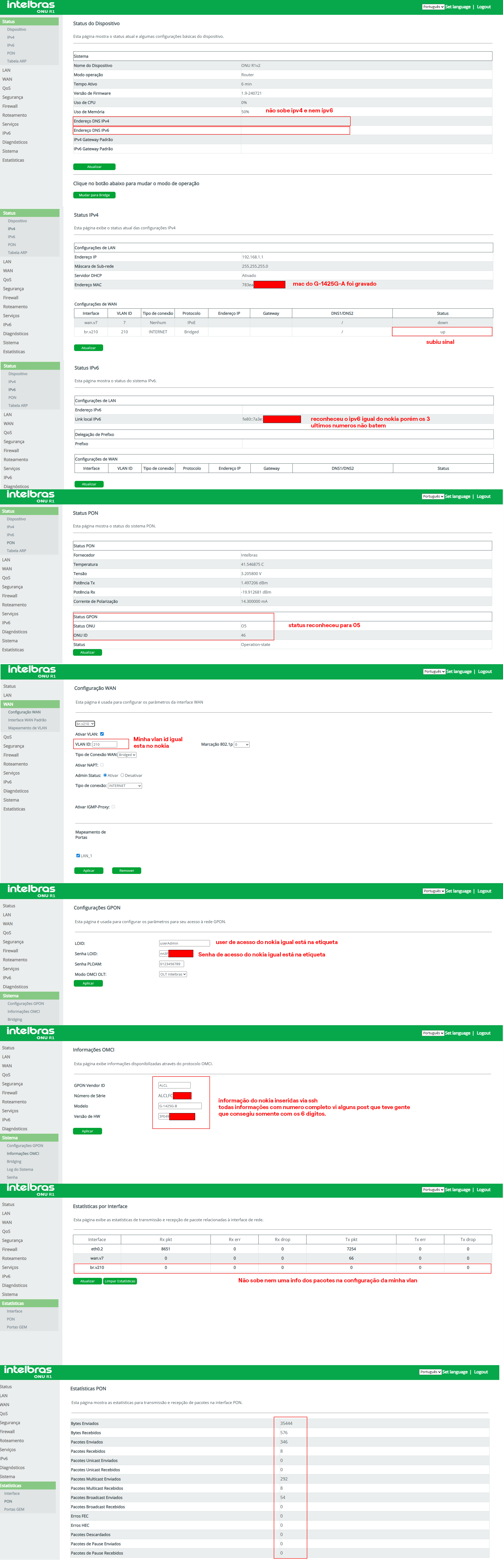503x1568 pixels.
Task: Open the Marcação 802.1p dropdown
Action: coord(241,744)
